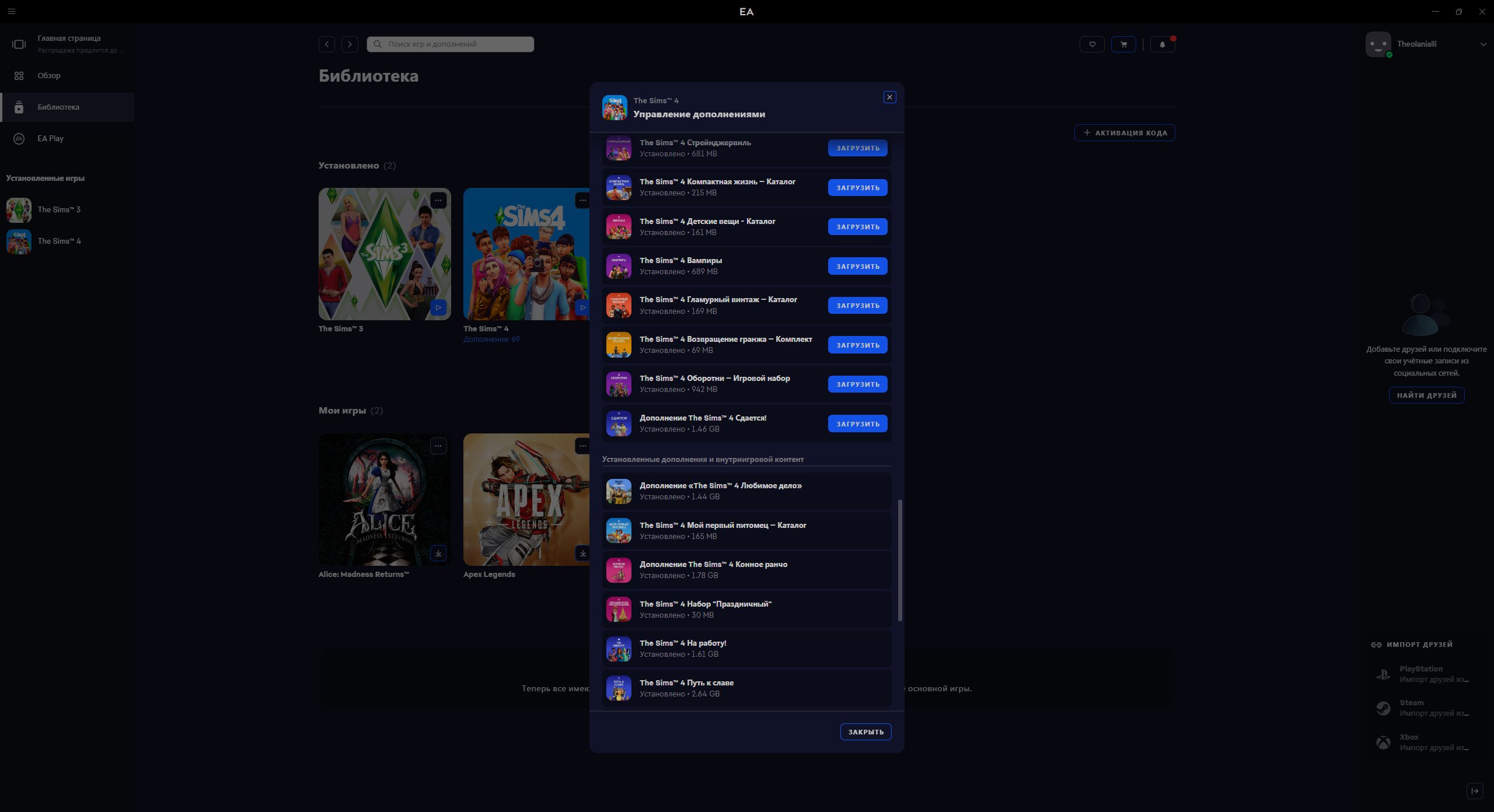This screenshot has height=812, width=1494.
Task: Import friends from Steam
Action: click(1424, 708)
